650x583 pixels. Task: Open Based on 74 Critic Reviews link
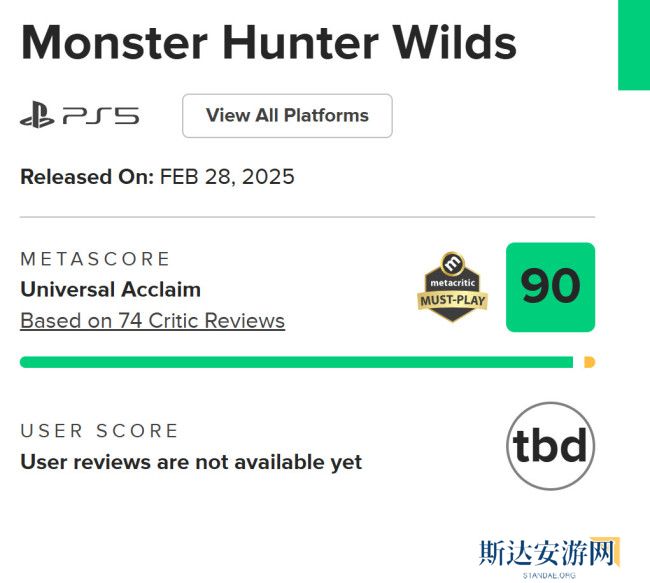tap(152, 321)
